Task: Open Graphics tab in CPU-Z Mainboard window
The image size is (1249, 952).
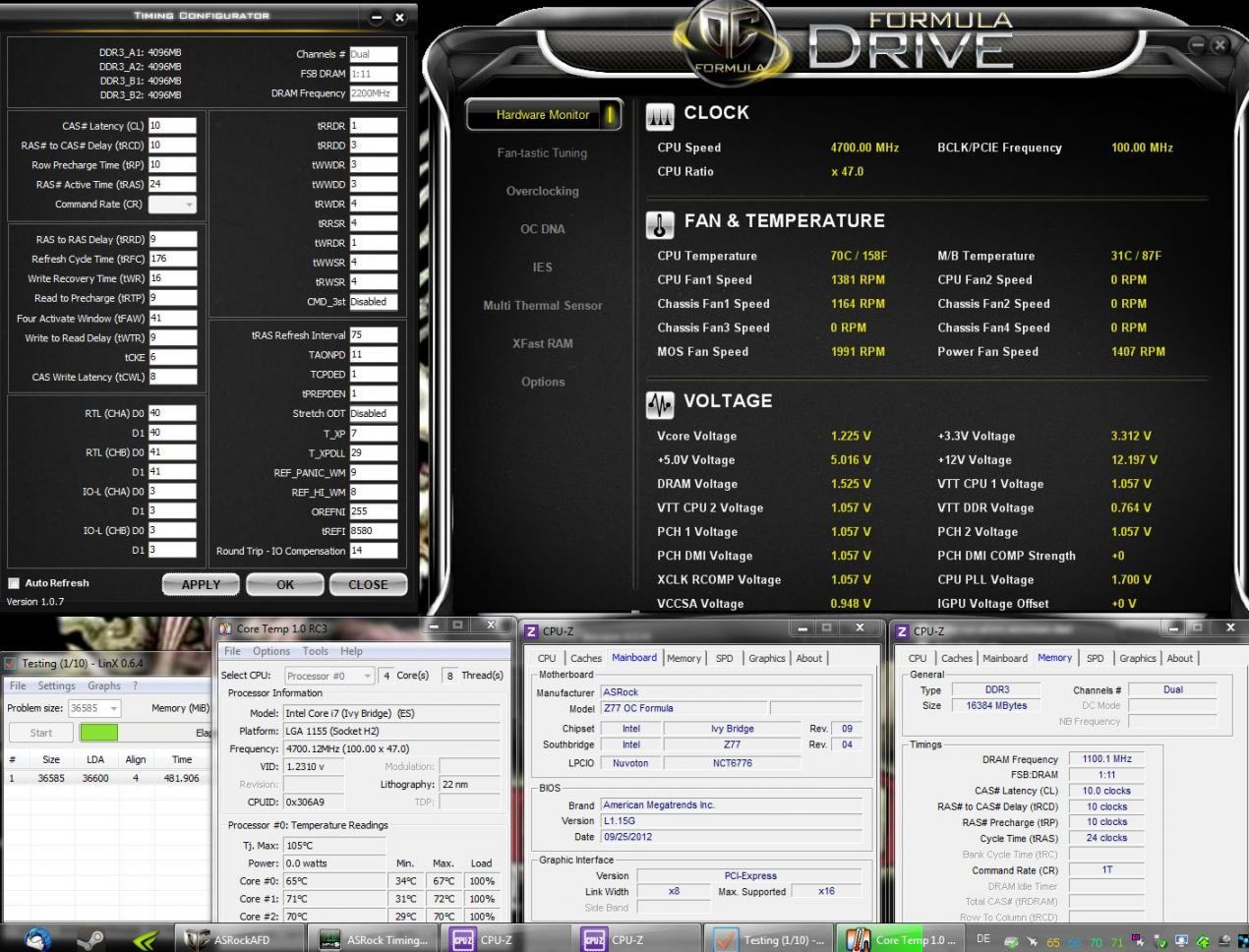Action: pos(766,658)
